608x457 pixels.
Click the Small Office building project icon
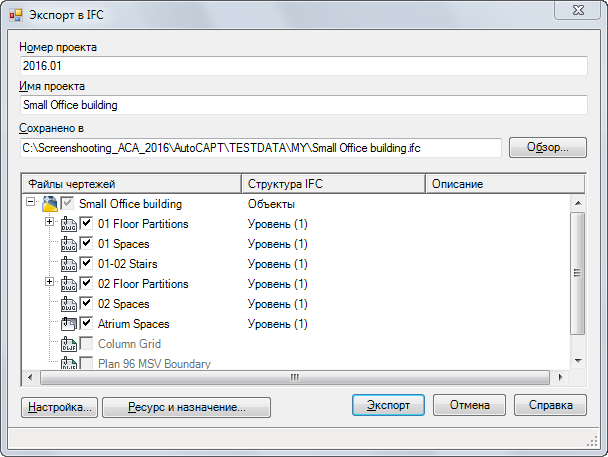coord(50,204)
